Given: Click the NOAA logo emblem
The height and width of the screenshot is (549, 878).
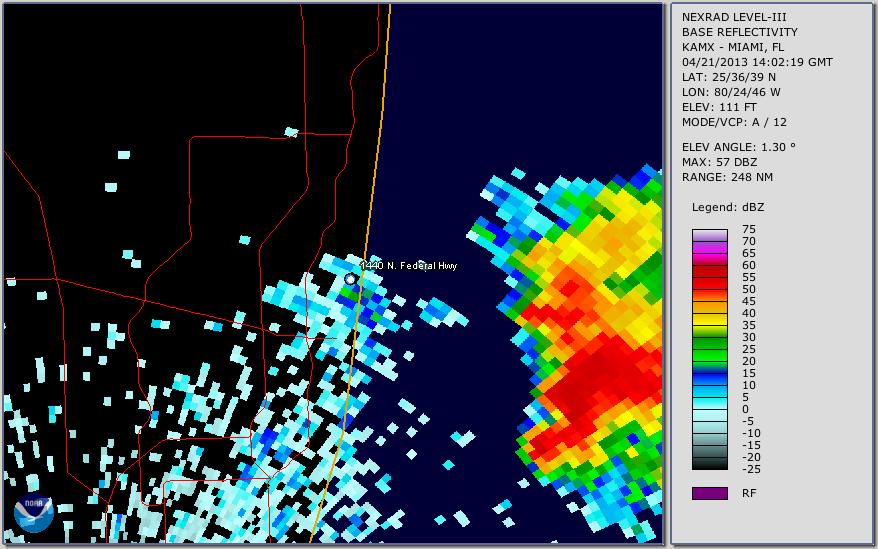Looking at the screenshot, I should [x=34, y=513].
